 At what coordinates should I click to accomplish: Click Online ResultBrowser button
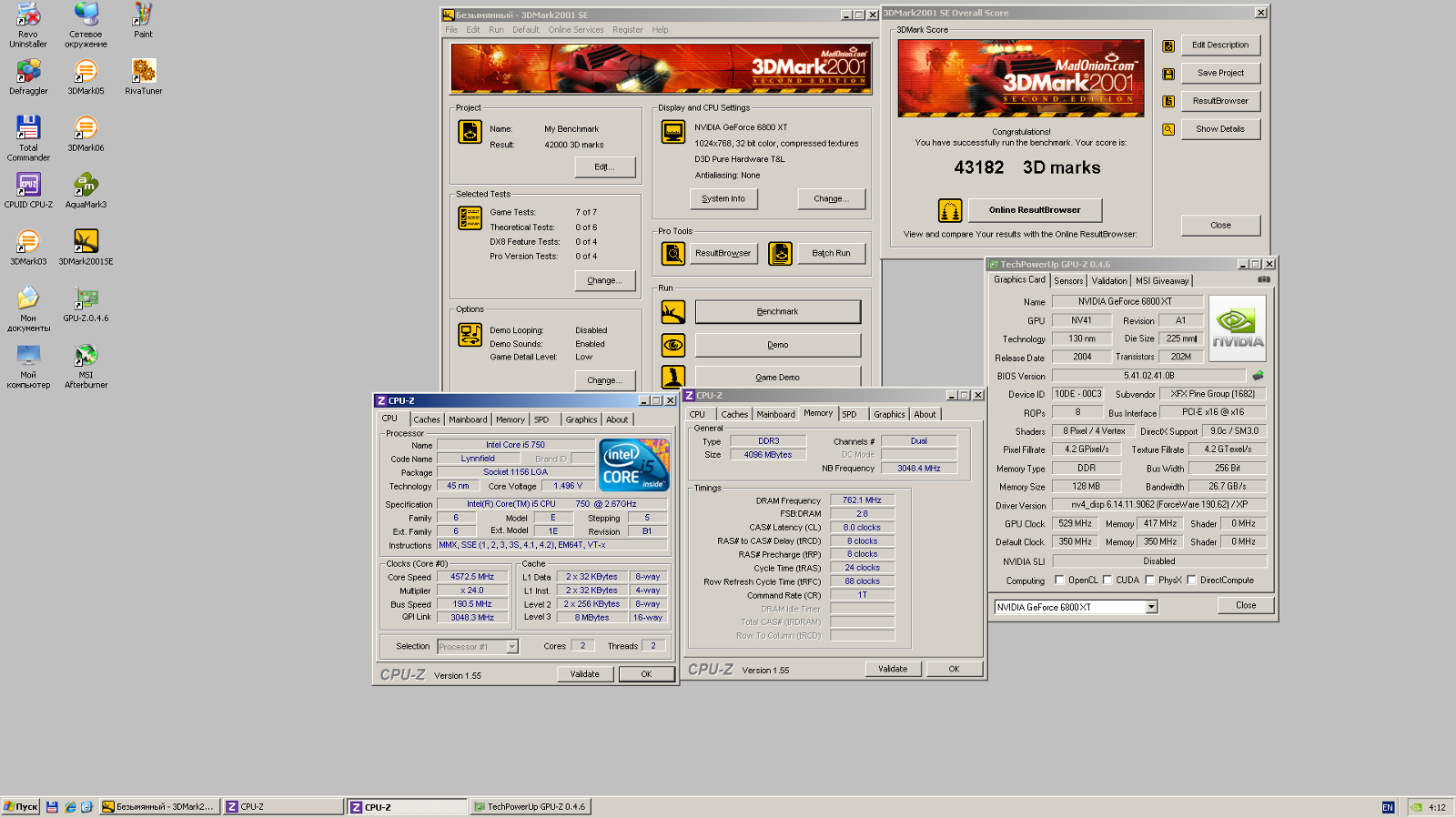tap(1035, 210)
